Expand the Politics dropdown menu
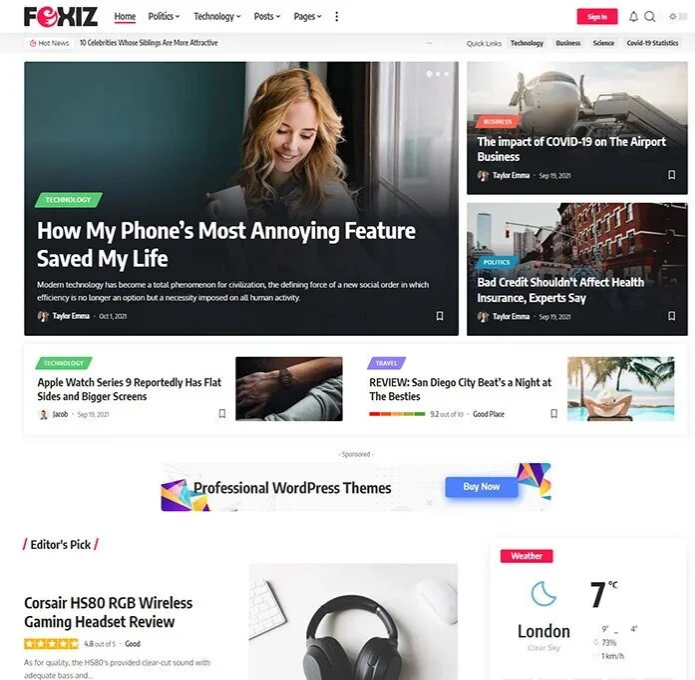This screenshot has width=695, height=680. tap(164, 17)
